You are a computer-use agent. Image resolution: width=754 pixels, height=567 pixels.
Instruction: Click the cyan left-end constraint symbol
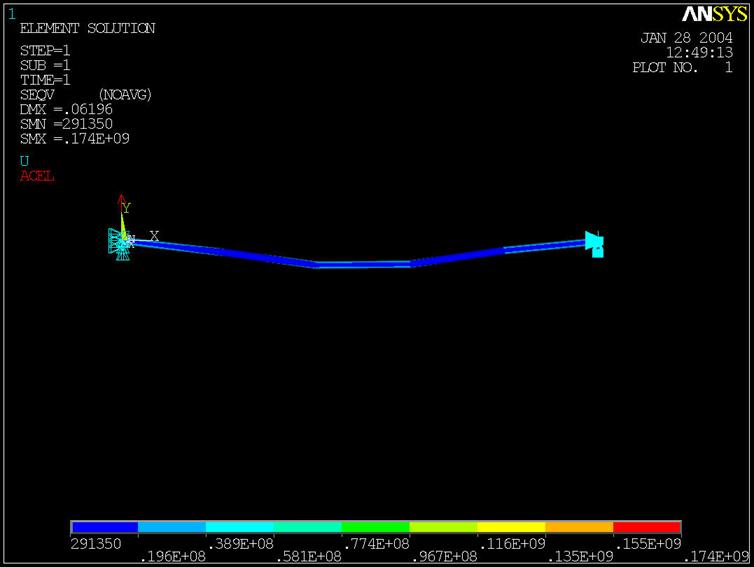tap(119, 244)
